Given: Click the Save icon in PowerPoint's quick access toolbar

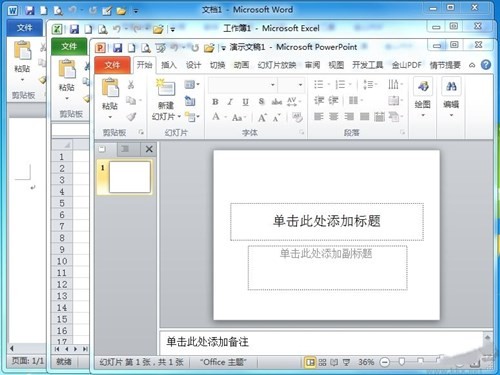Looking at the screenshot, I should [x=117, y=48].
